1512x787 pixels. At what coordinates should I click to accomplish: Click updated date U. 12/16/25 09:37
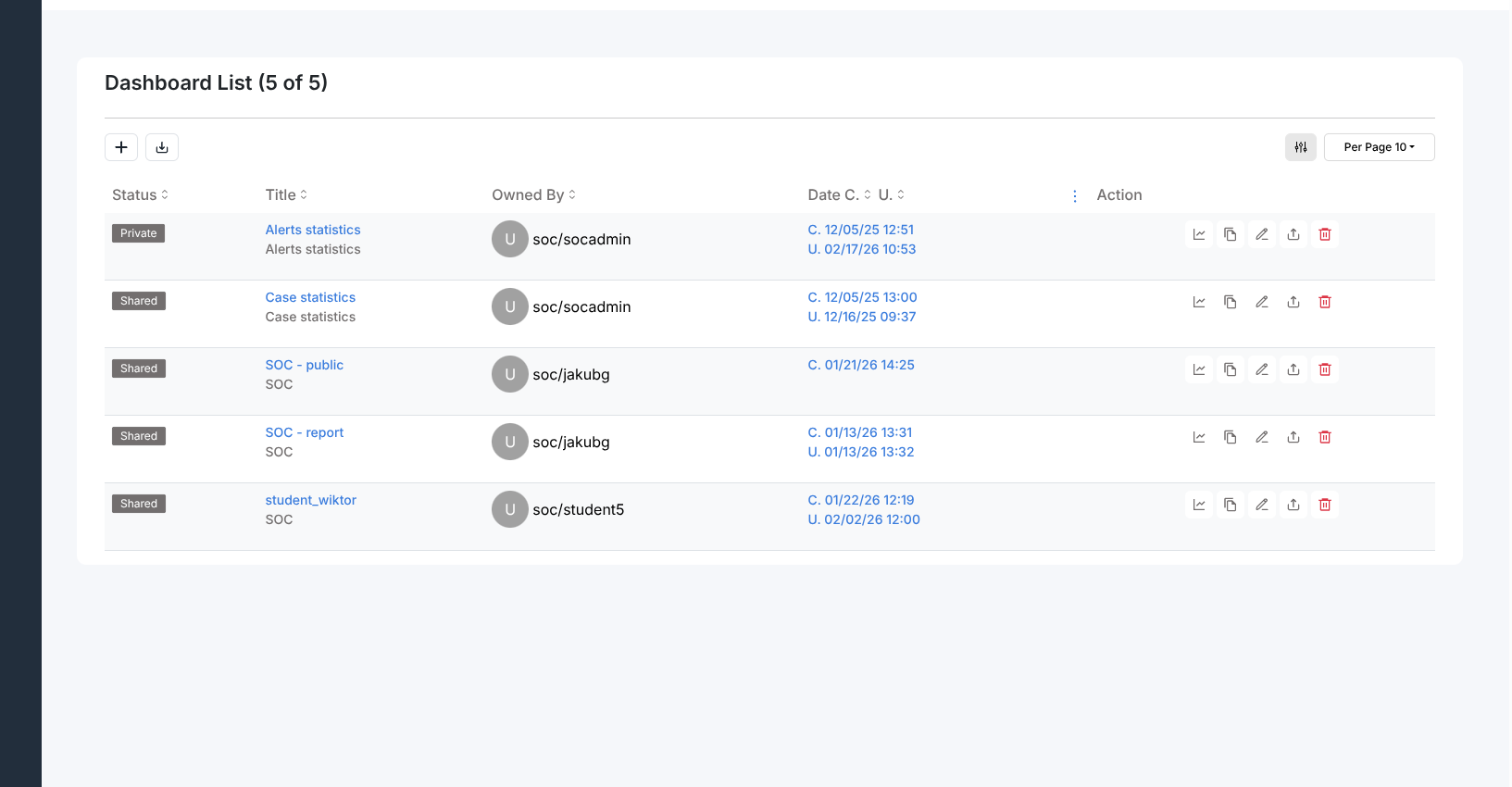pos(862,317)
